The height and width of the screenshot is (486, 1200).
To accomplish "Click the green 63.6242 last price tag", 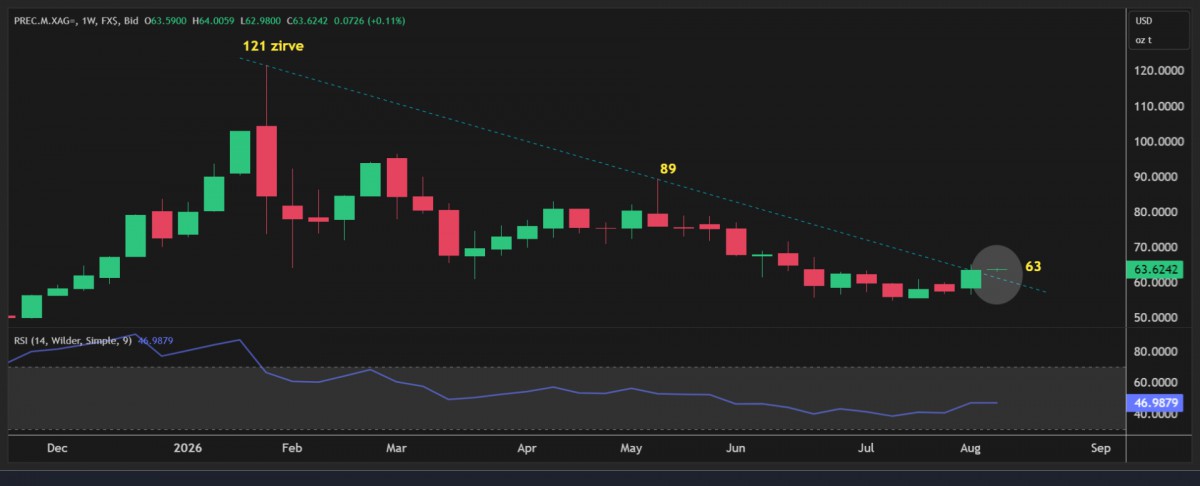I will (1153, 270).
